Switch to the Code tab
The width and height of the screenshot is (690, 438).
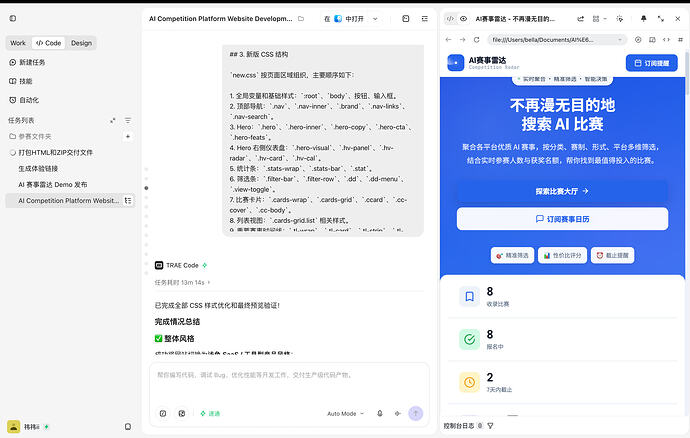click(48, 43)
